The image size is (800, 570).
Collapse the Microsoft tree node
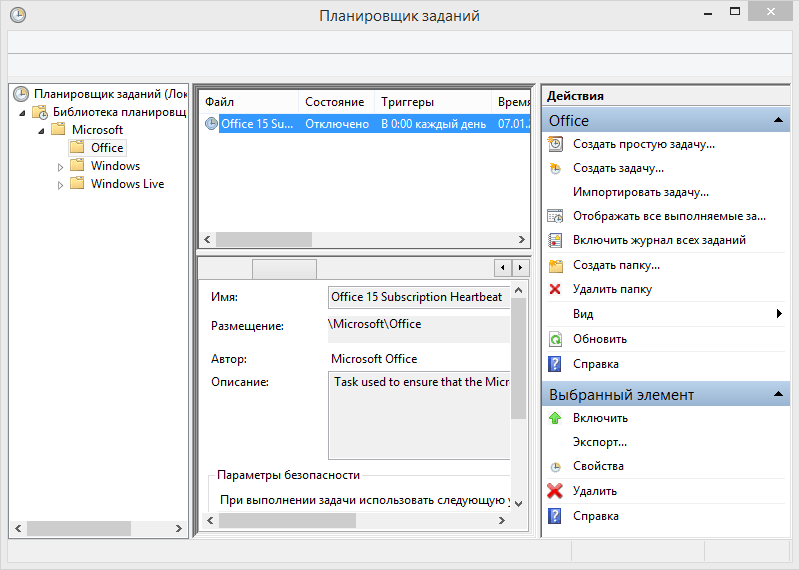[42, 131]
